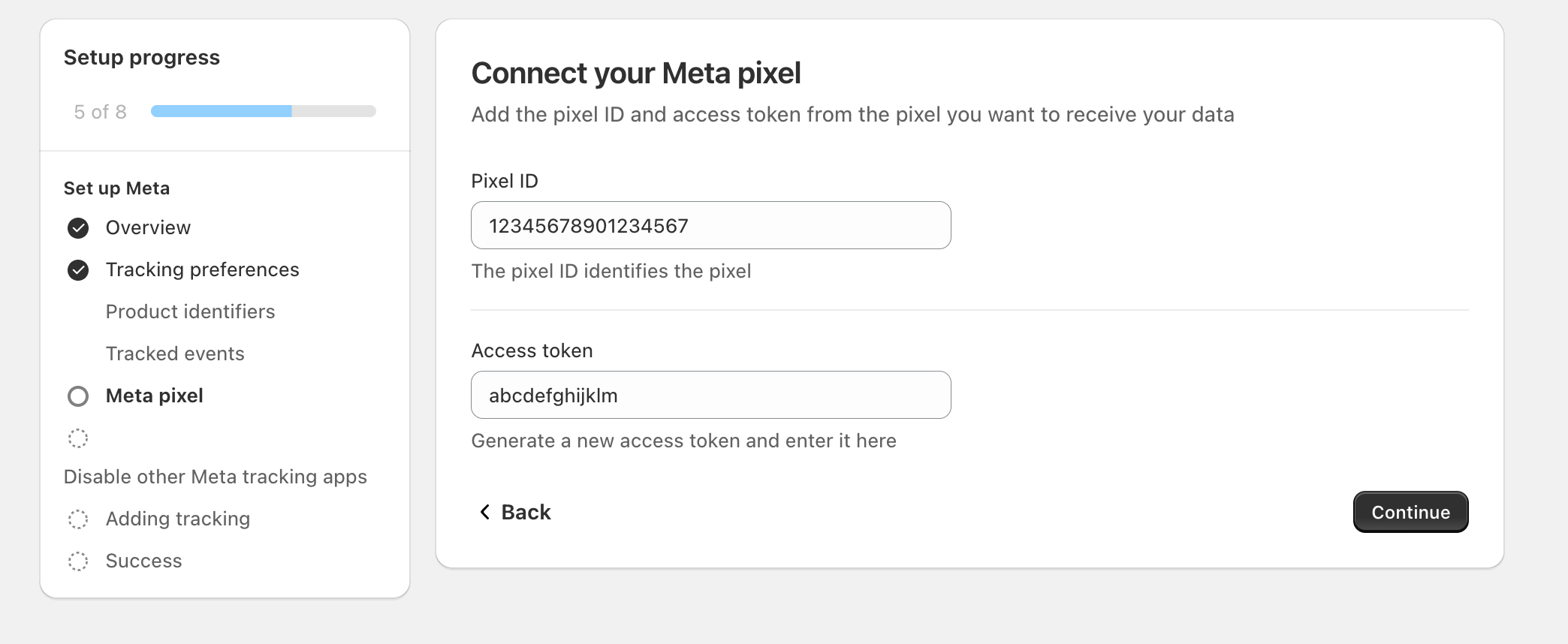Click the setup progress bar
Image resolution: width=1568 pixels, height=644 pixels.
[263, 111]
